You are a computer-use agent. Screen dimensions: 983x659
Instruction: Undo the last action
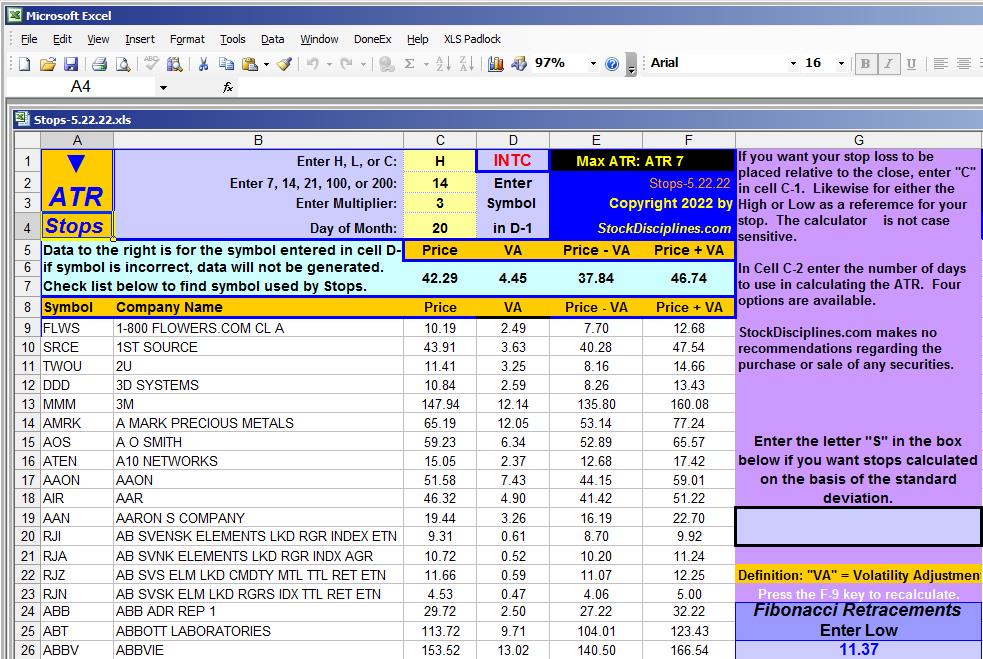click(313, 63)
